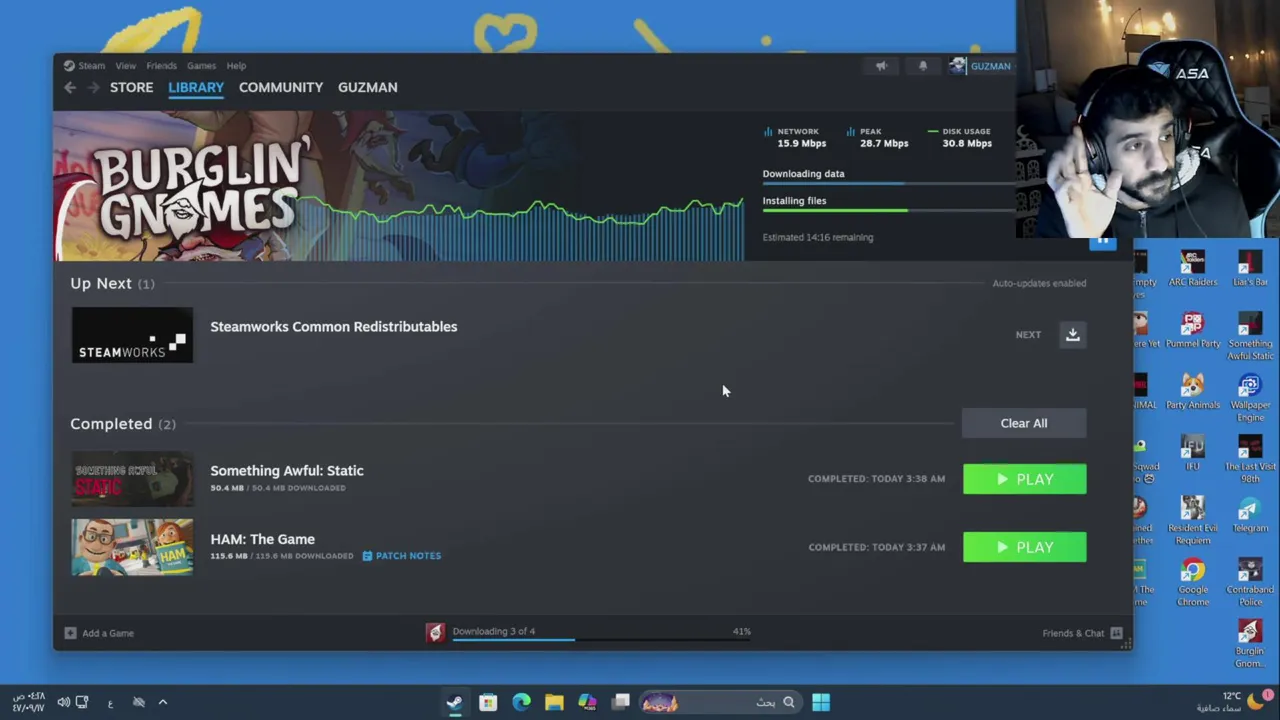Click Add a Game label
1280x720 pixels.
pyautogui.click(x=108, y=633)
